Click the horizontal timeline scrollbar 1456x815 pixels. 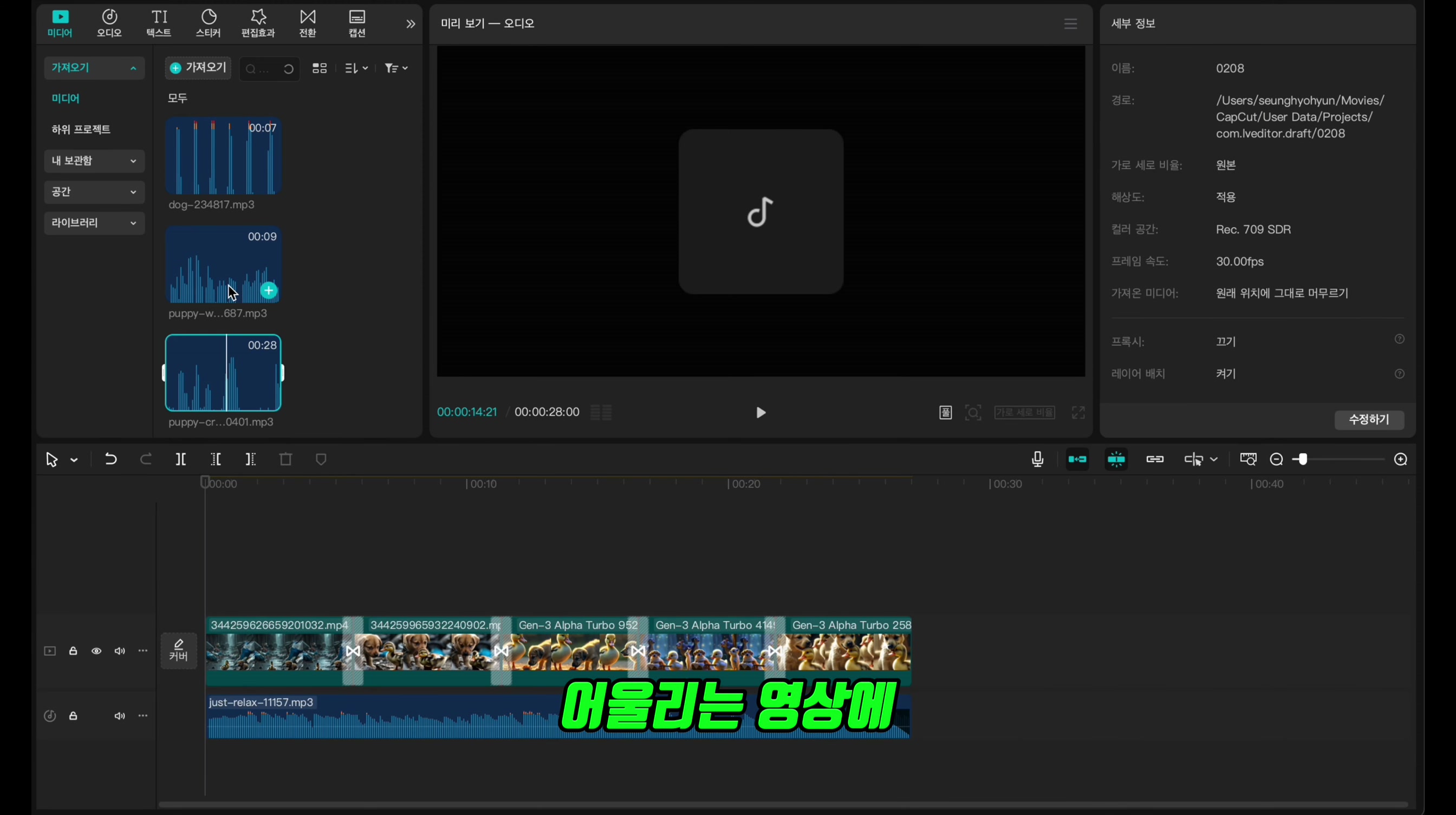tap(783, 804)
